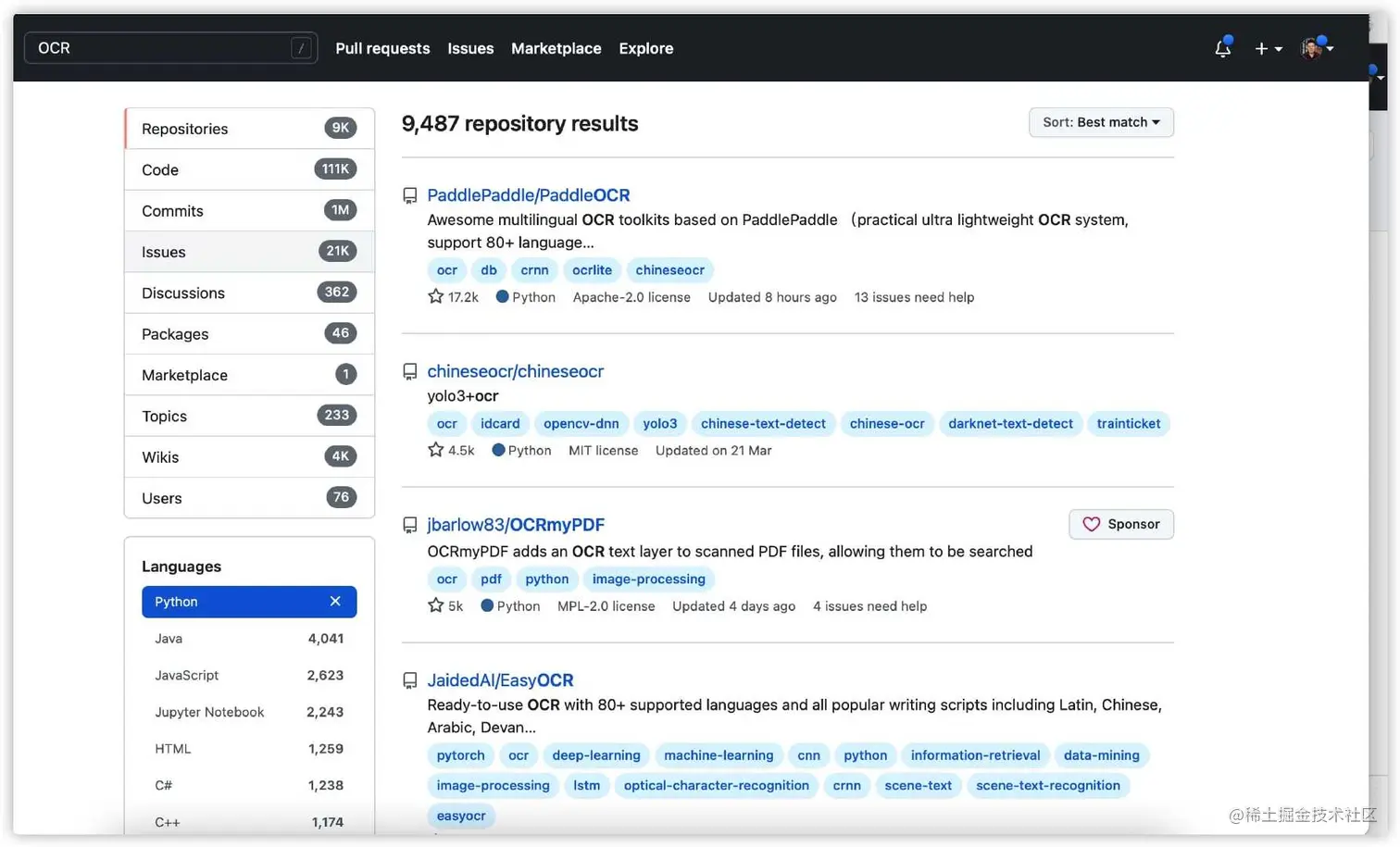
Task: Select Code results in the sidebar
Action: (x=249, y=169)
